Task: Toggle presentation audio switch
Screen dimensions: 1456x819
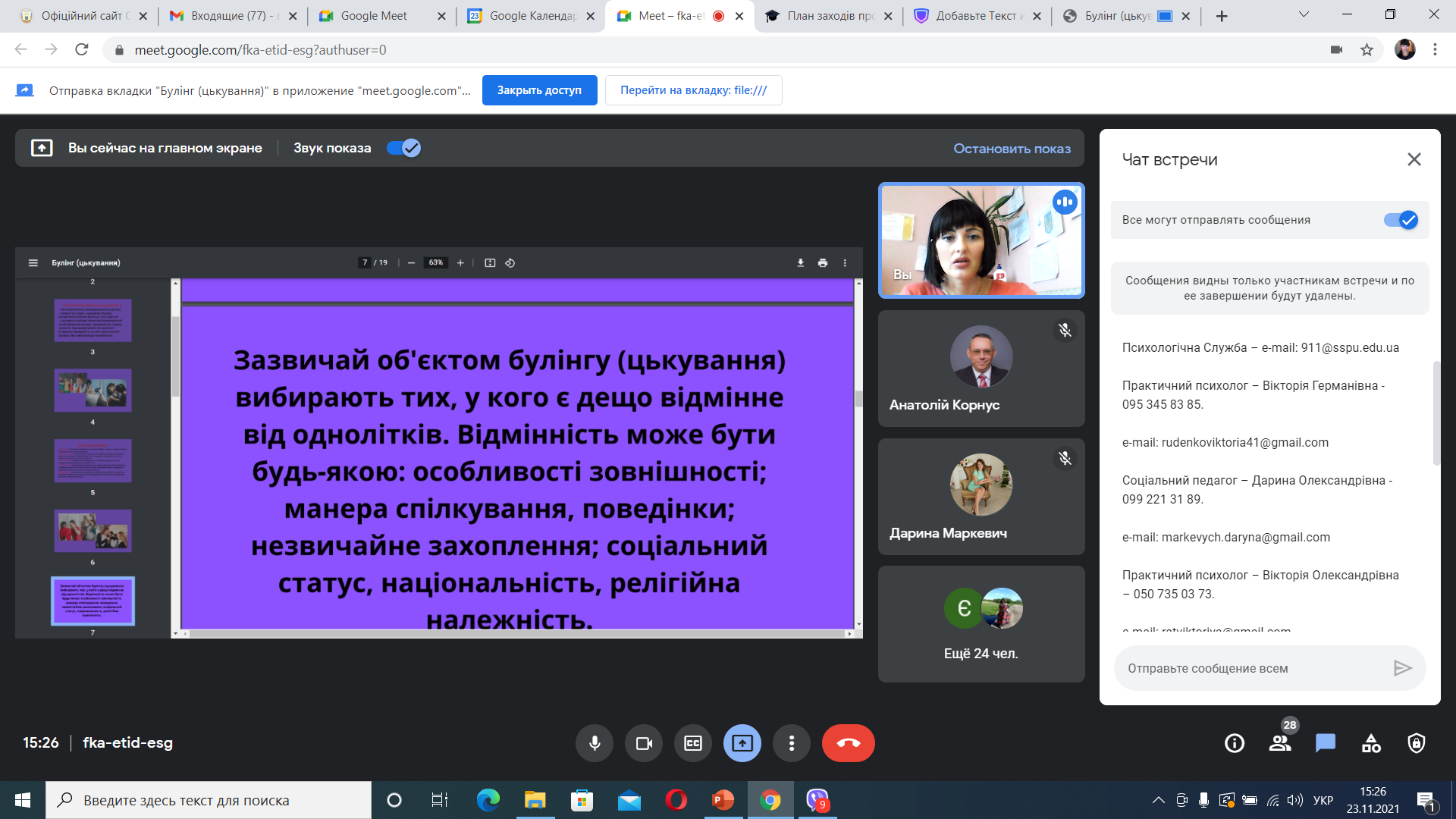Action: pyautogui.click(x=403, y=148)
